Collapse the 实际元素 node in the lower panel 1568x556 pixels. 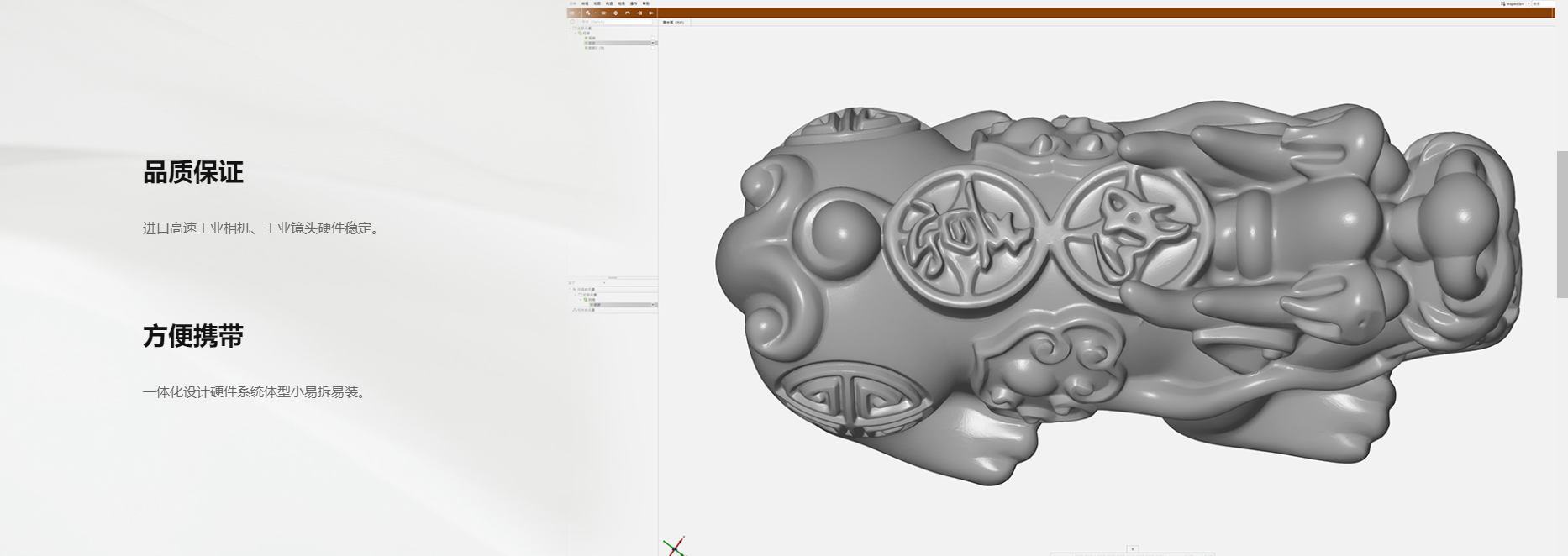(x=576, y=295)
